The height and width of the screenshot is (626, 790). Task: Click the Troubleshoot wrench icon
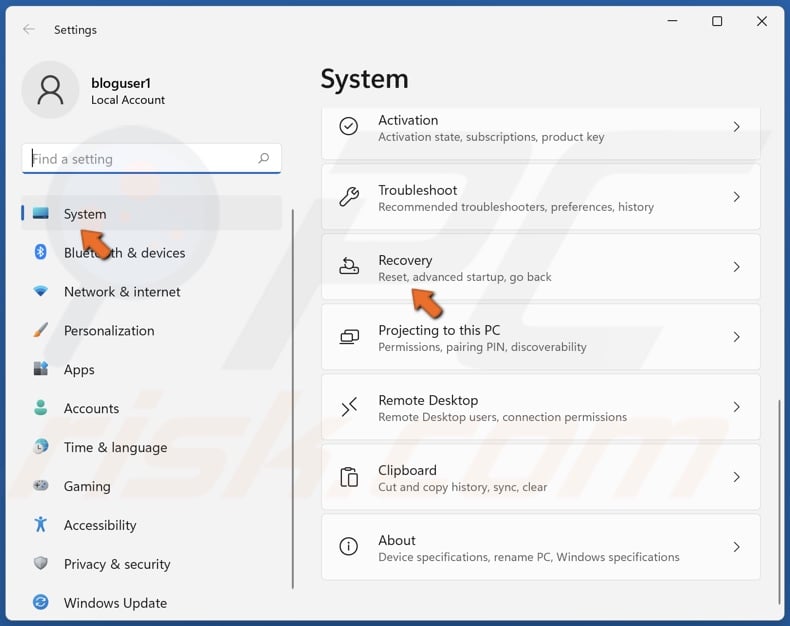pyautogui.click(x=349, y=196)
